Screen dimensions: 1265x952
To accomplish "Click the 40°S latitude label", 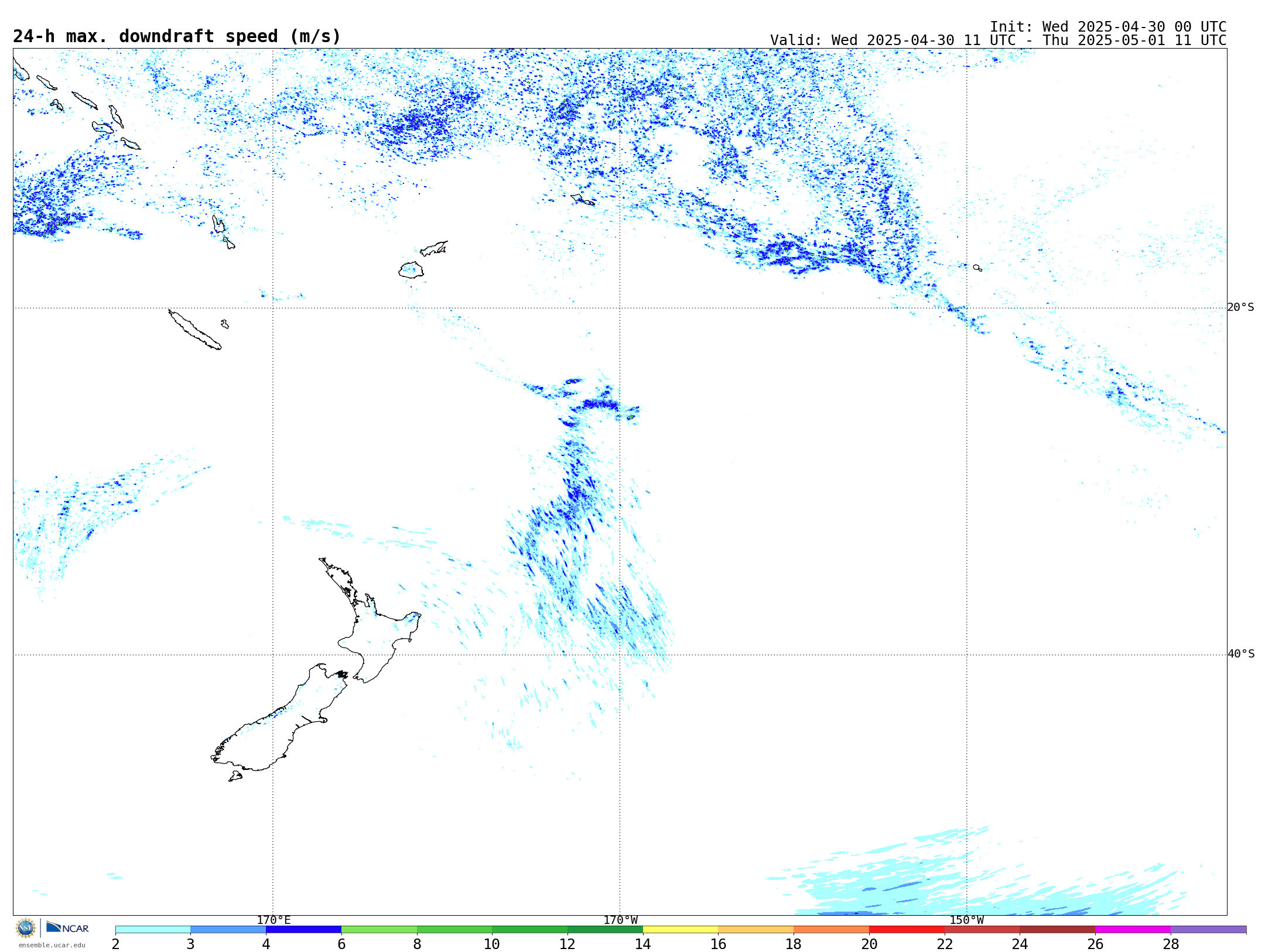I will 1241,654.
